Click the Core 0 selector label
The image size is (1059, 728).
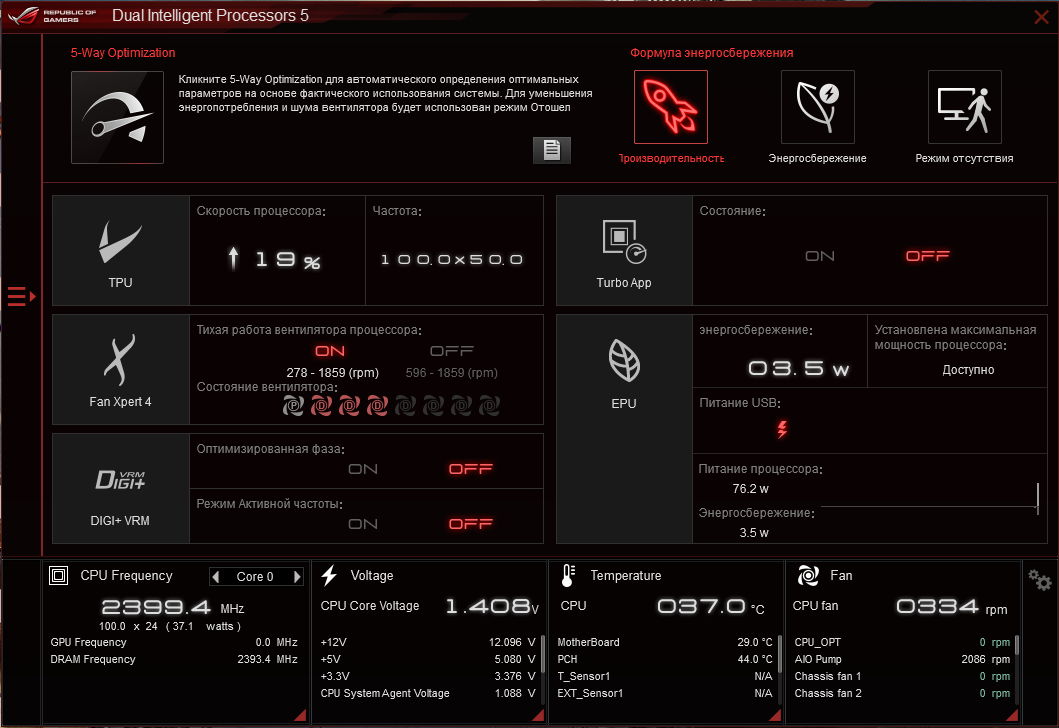click(x=255, y=577)
